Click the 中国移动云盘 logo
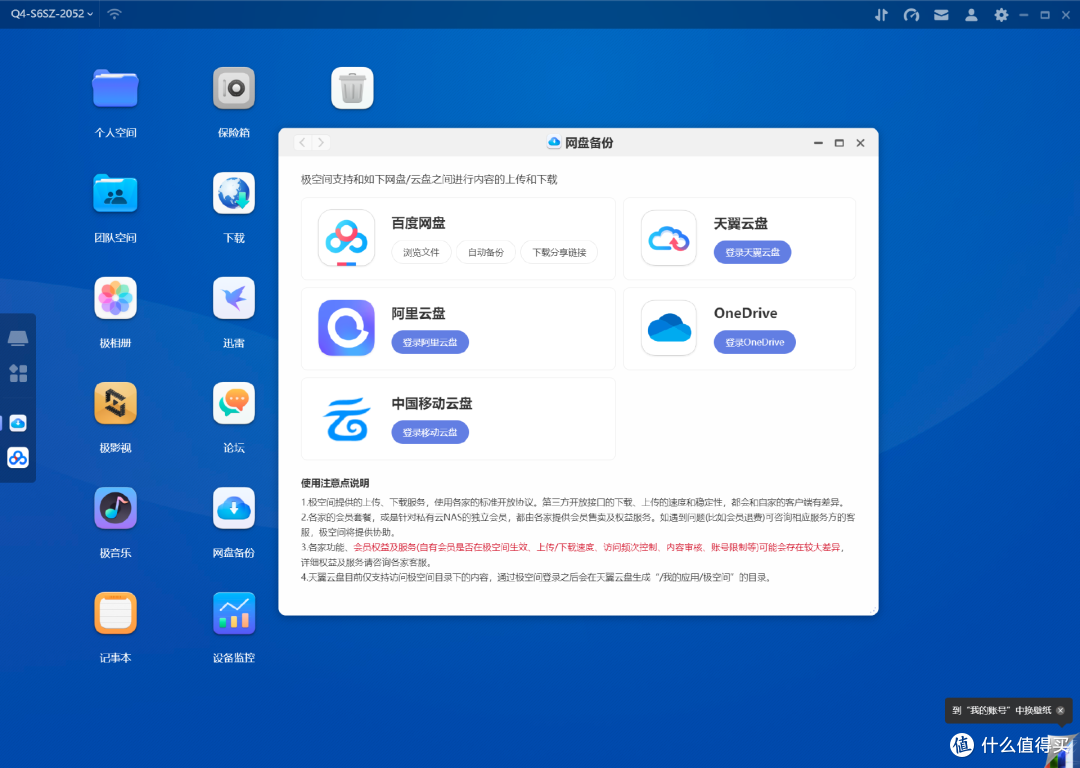The width and height of the screenshot is (1080, 768). click(x=347, y=419)
